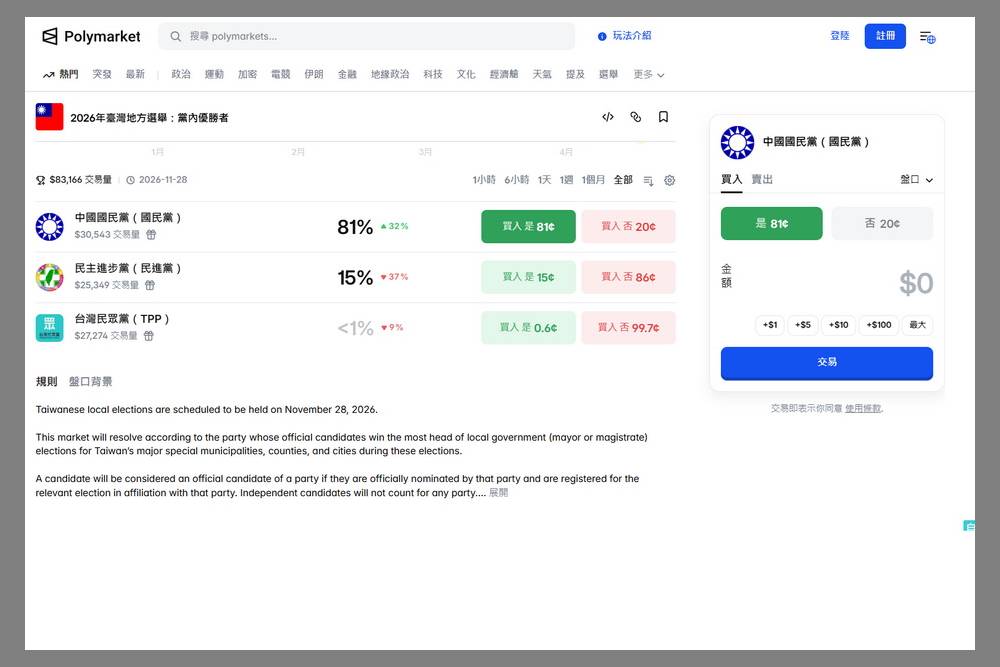Open the chat widget in bottom right corner

coord(968,525)
